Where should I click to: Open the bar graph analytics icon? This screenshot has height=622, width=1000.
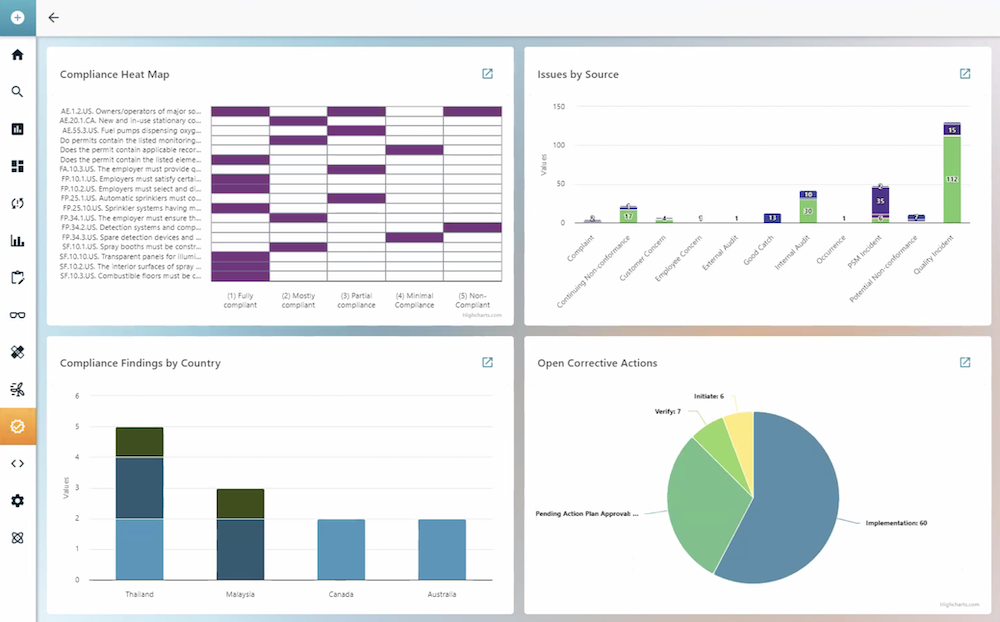click(17, 241)
